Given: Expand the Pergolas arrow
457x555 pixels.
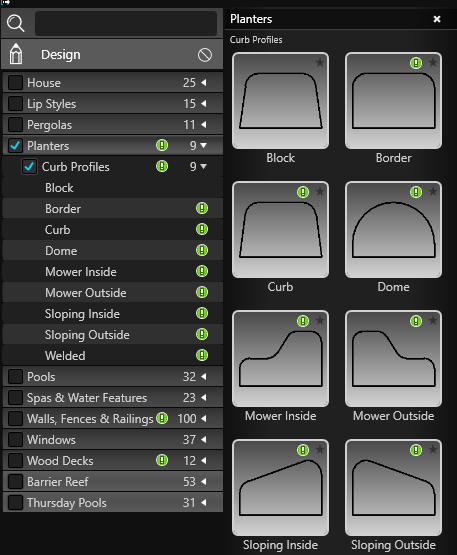Looking at the screenshot, I should point(204,124).
